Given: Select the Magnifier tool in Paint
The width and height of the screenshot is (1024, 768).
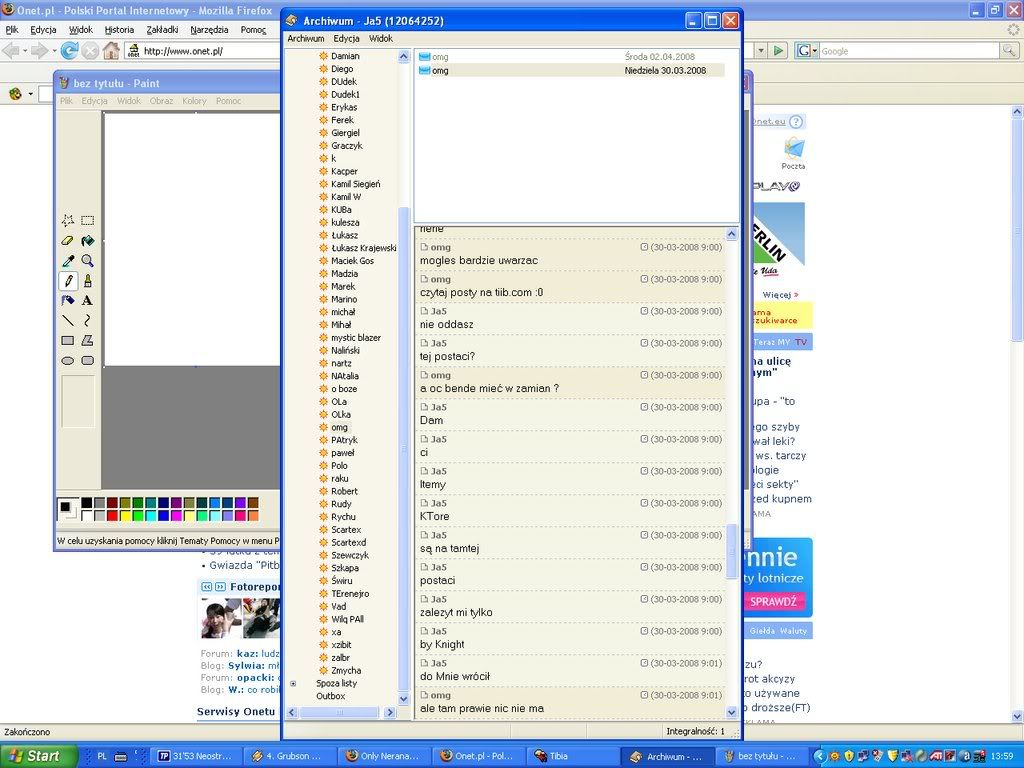Looking at the screenshot, I should pos(88,261).
